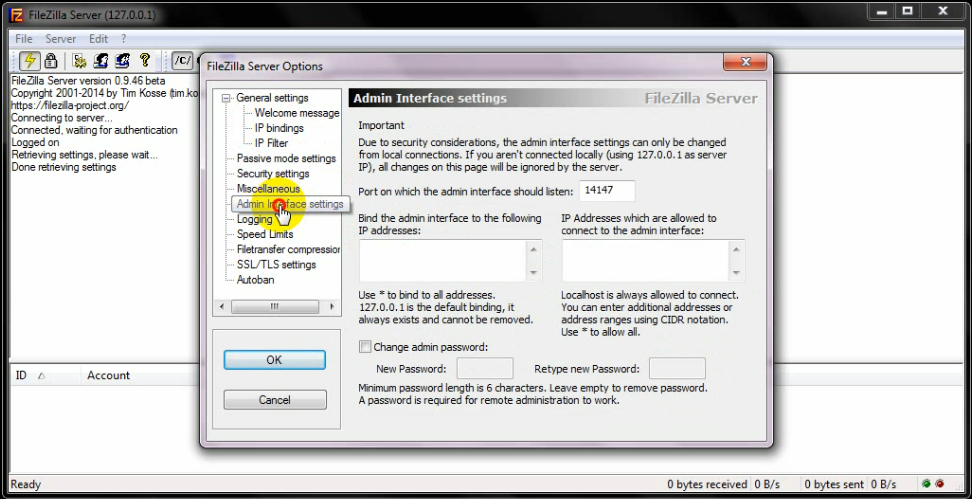Click down arrow in bind IP addresses box
Image resolution: width=972 pixels, height=499 pixels.
coord(534,273)
